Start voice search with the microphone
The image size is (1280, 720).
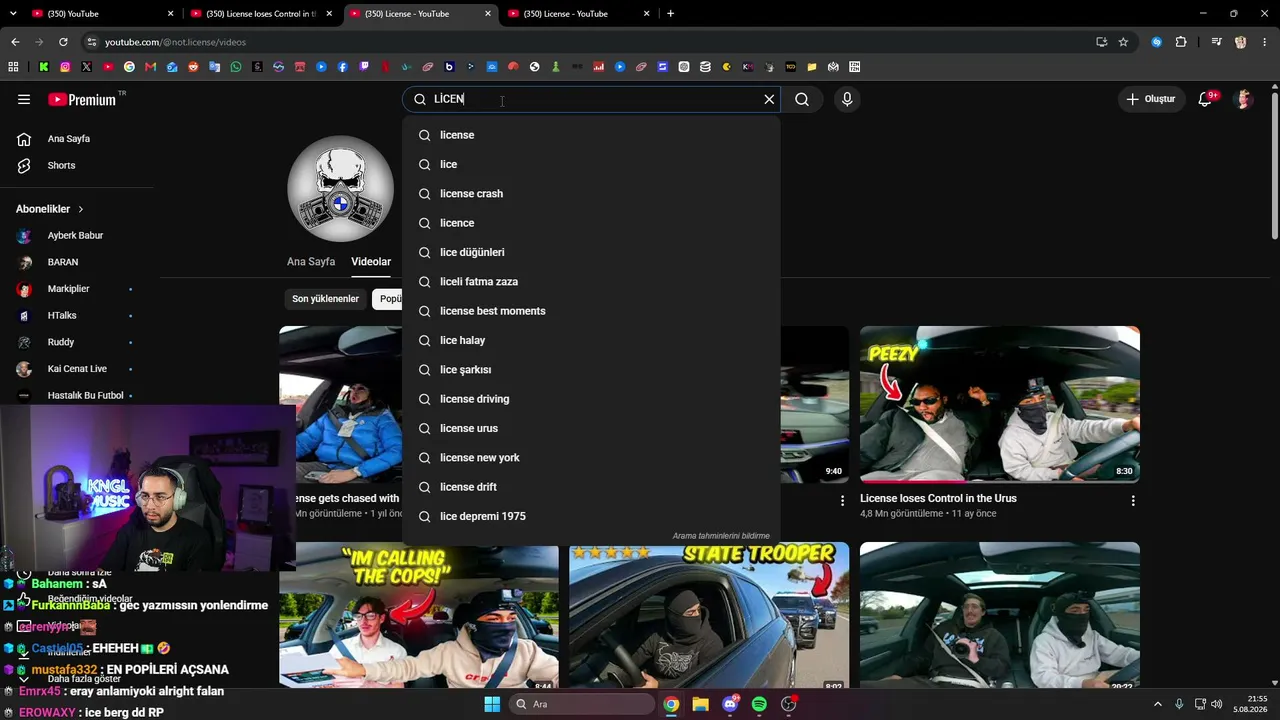847,99
